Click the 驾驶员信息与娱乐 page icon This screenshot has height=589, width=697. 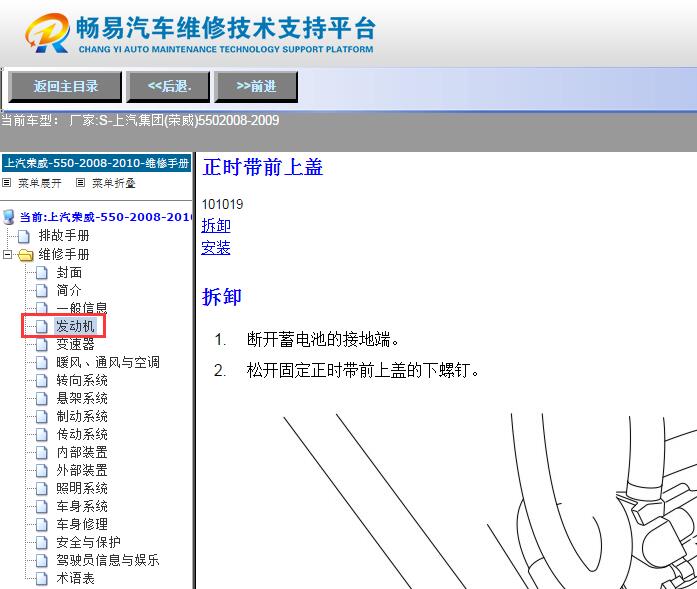pyautogui.click(x=41, y=561)
